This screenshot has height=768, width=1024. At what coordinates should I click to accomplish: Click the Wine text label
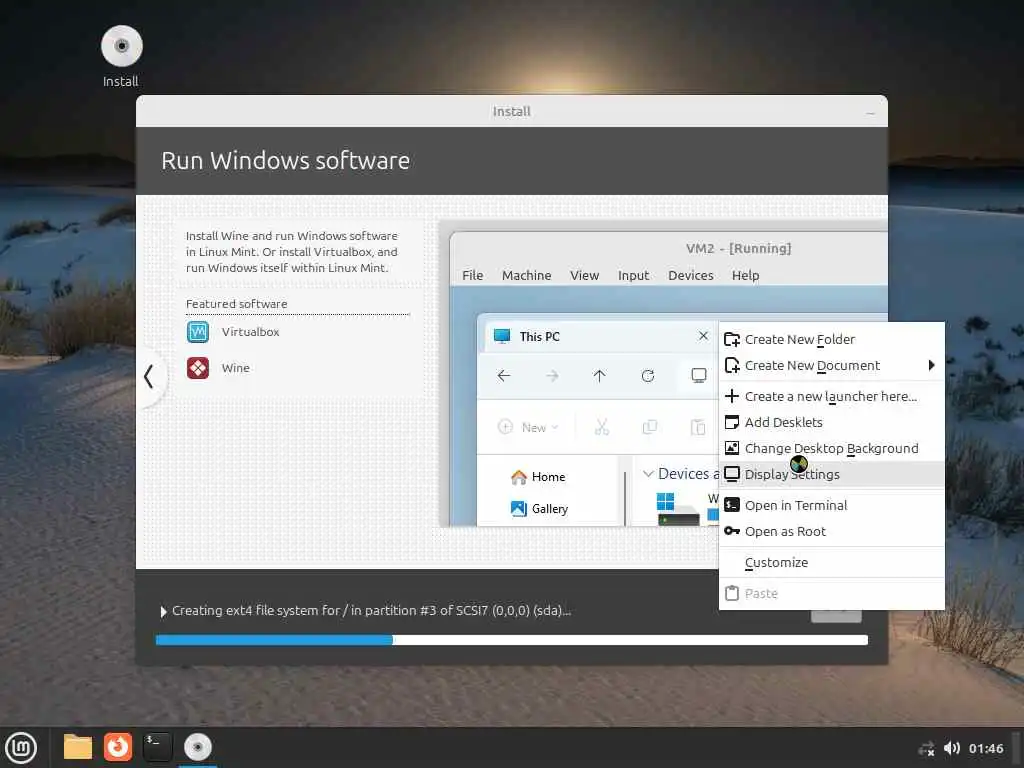click(236, 368)
